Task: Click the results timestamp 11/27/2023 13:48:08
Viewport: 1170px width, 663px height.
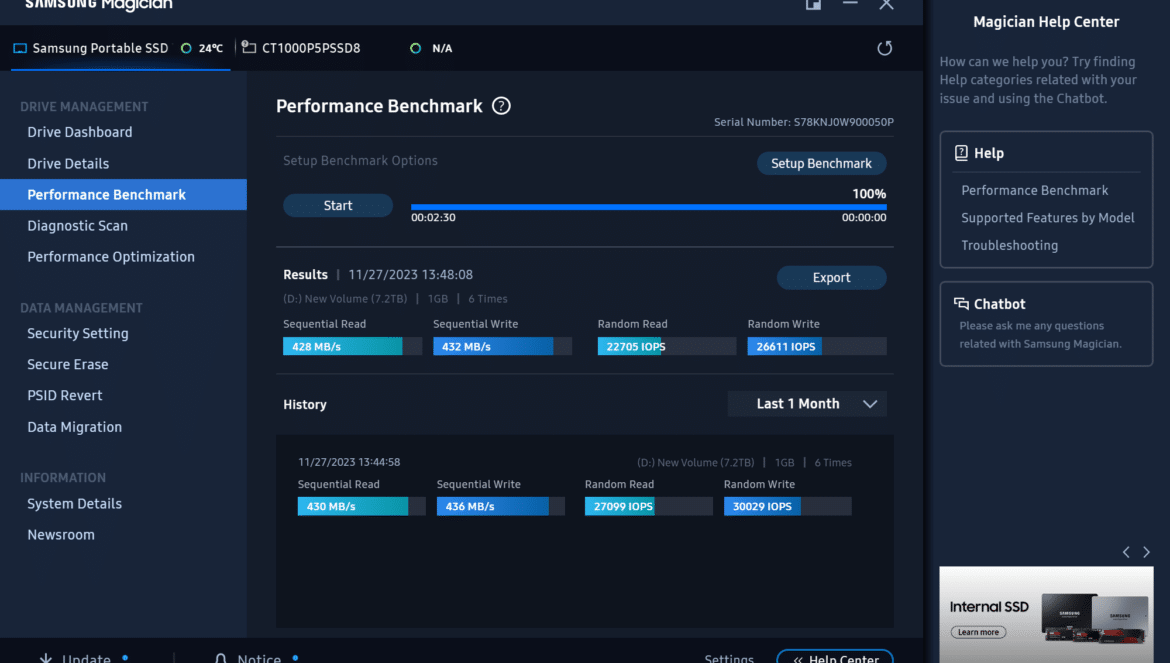Action: pyautogui.click(x=410, y=274)
